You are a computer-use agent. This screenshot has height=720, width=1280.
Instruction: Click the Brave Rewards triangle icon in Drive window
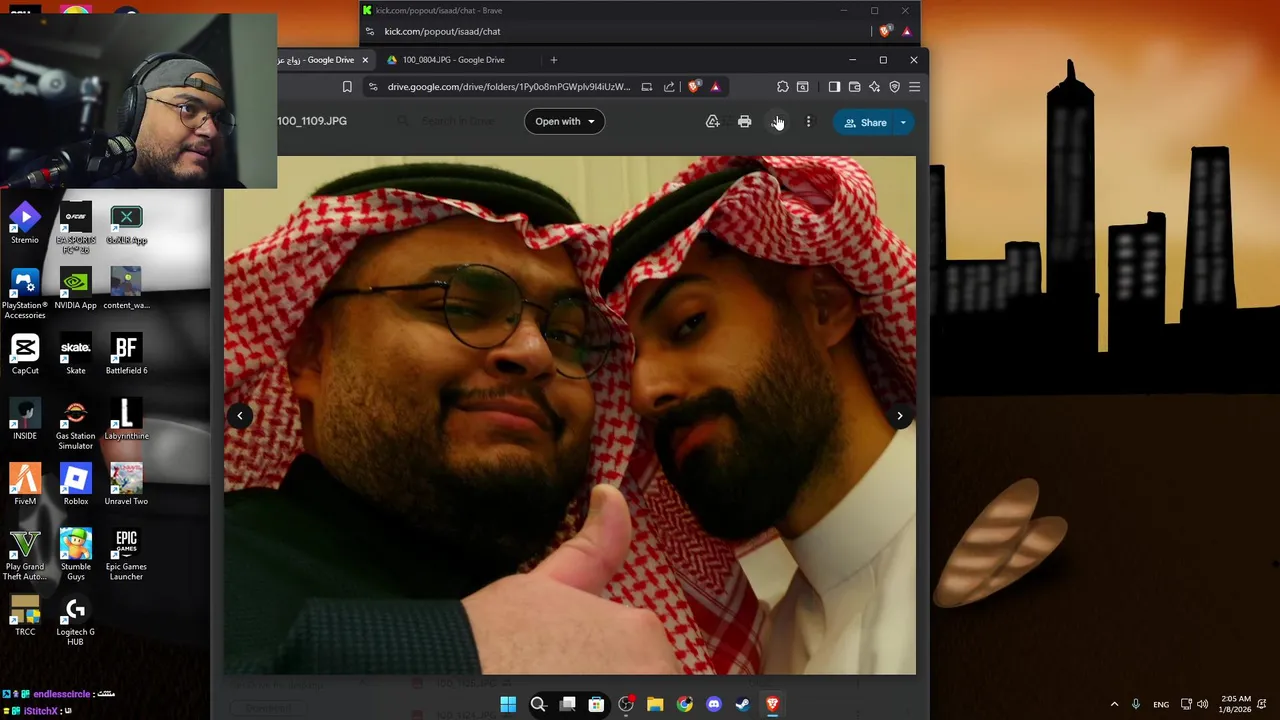(715, 87)
